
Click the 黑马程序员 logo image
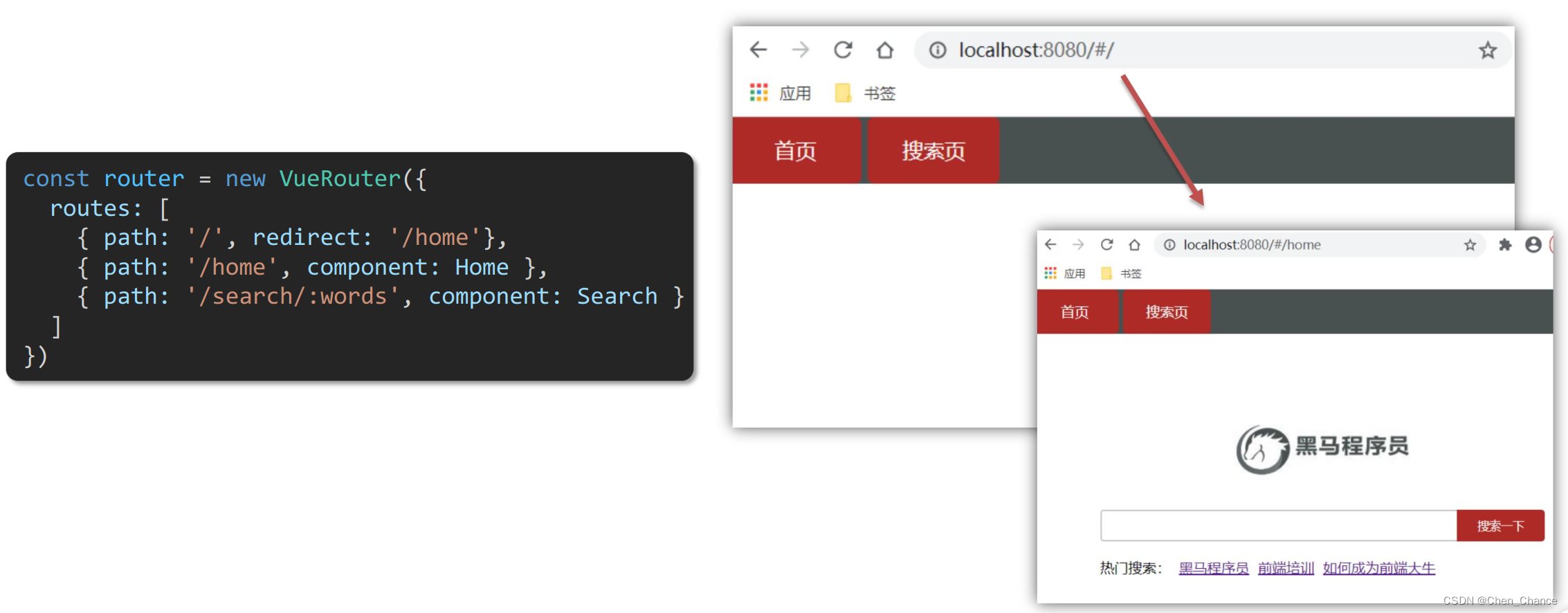[1322, 449]
